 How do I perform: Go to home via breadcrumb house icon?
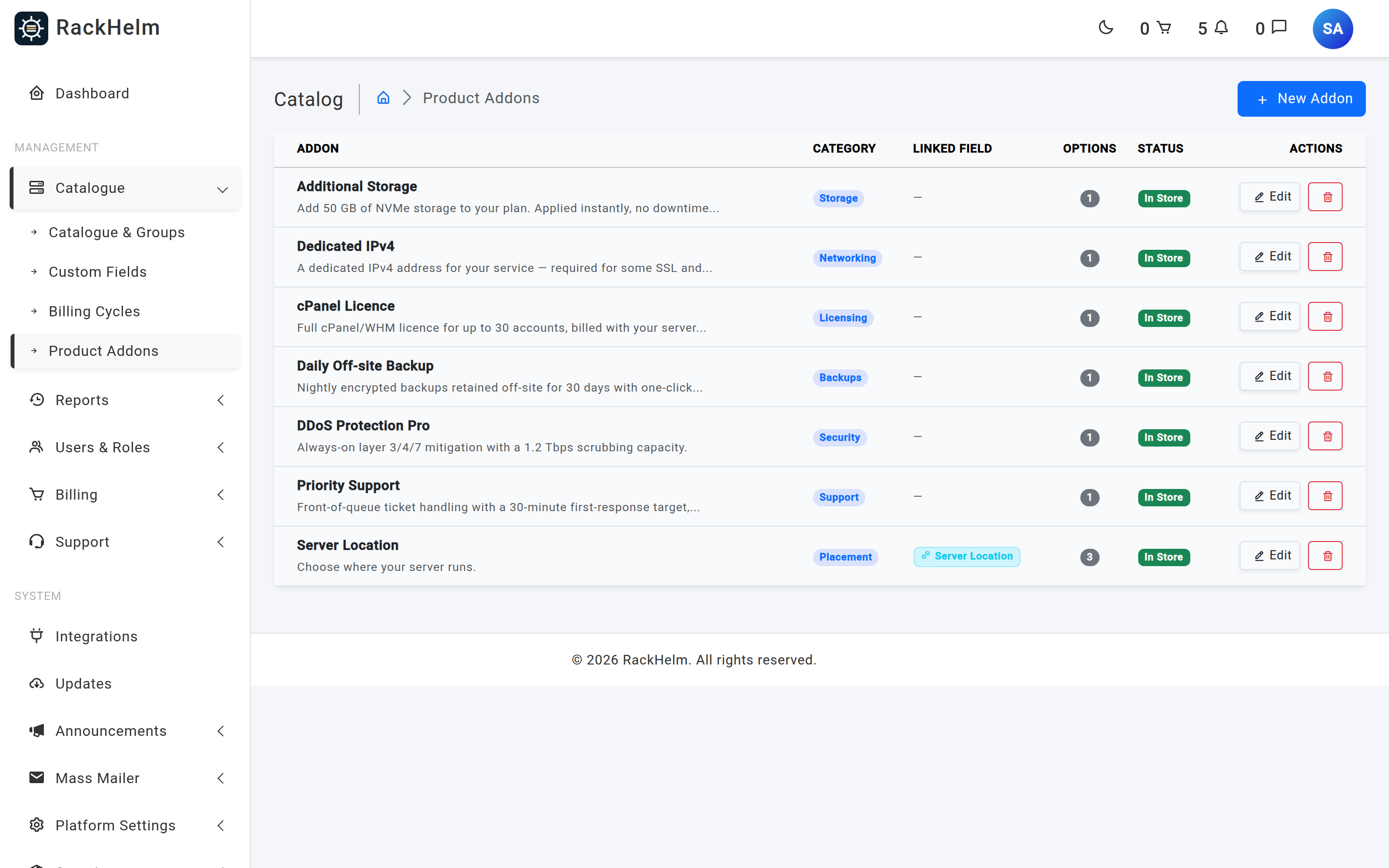click(383, 98)
